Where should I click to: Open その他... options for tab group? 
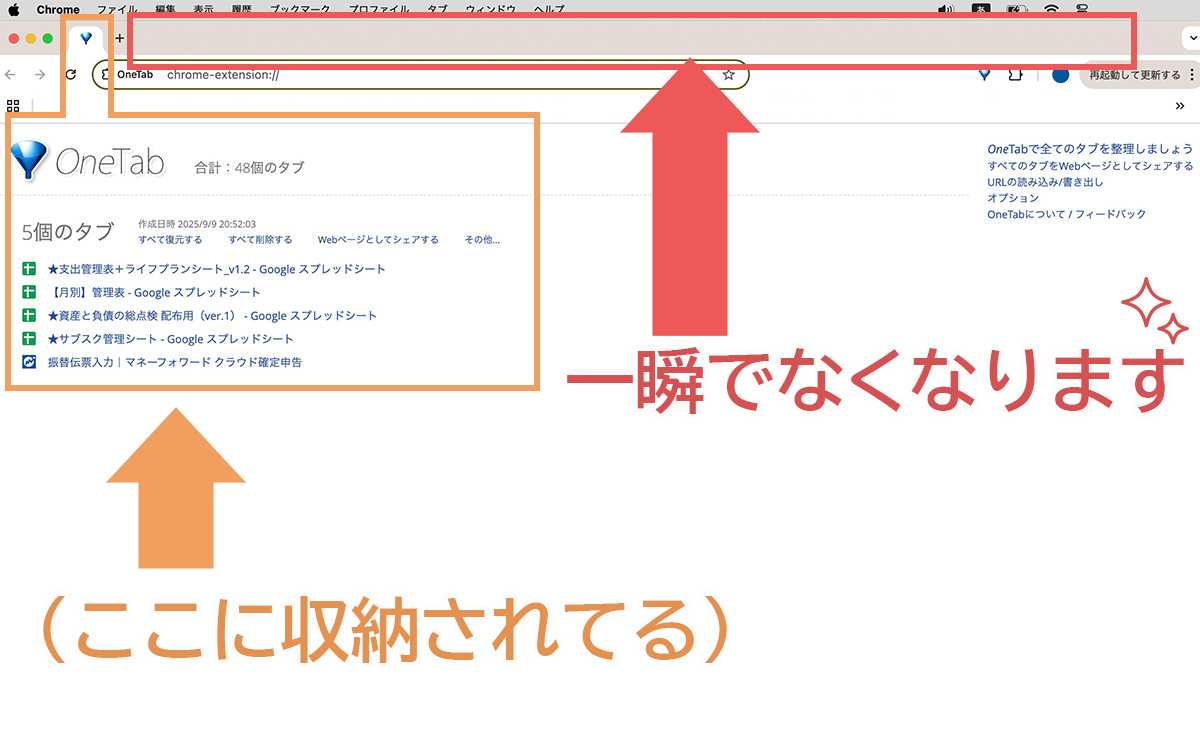point(482,240)
